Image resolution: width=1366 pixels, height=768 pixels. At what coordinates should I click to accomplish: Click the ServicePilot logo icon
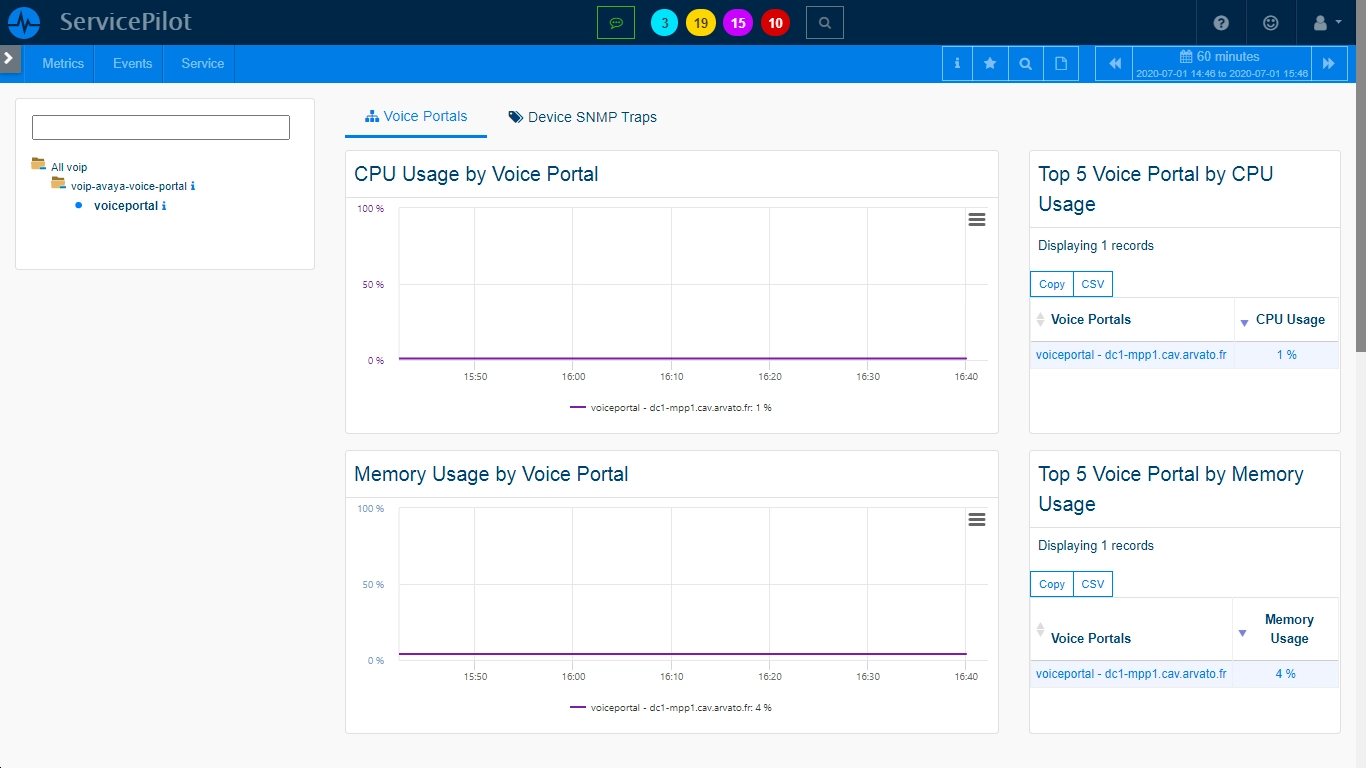point(23,22)
